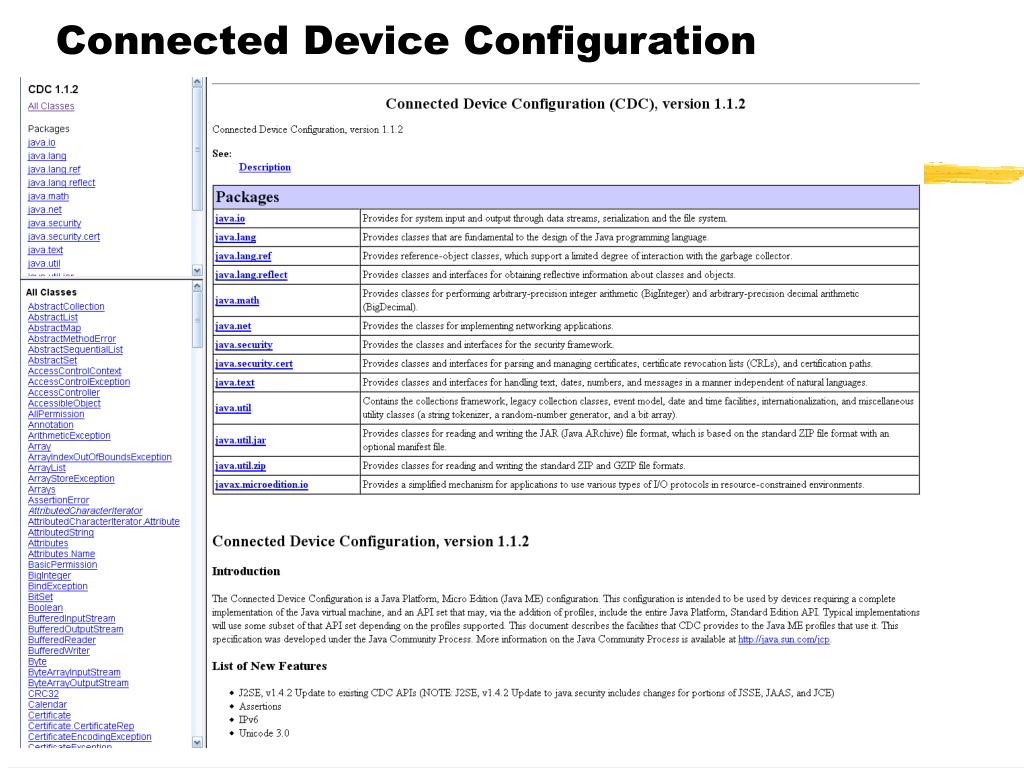Open java.util.zip in the Packages table
The width and height of the screenshot is (1024, 768).
click(x=240, y=466)
